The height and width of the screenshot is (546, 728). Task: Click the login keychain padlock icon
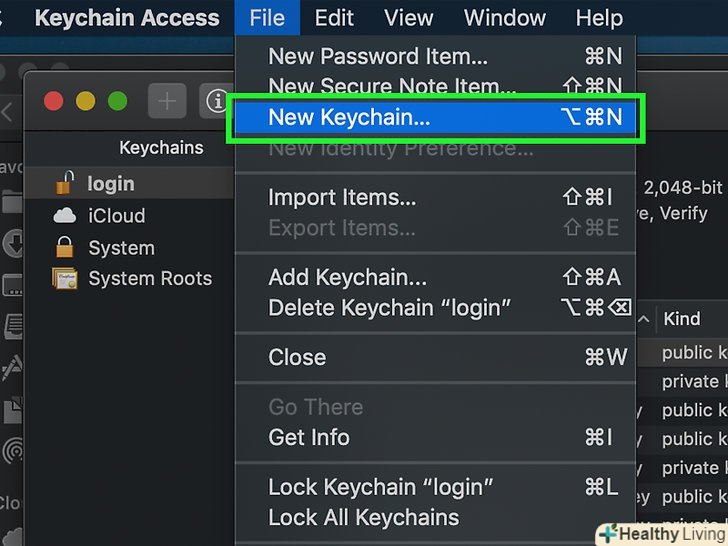click(x=64, y=183)
